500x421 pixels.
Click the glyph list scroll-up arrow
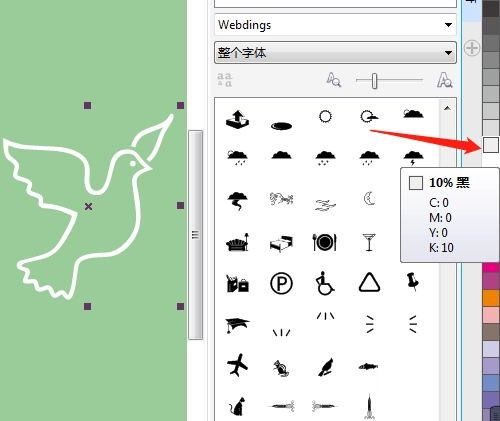[x=447, y=108]
